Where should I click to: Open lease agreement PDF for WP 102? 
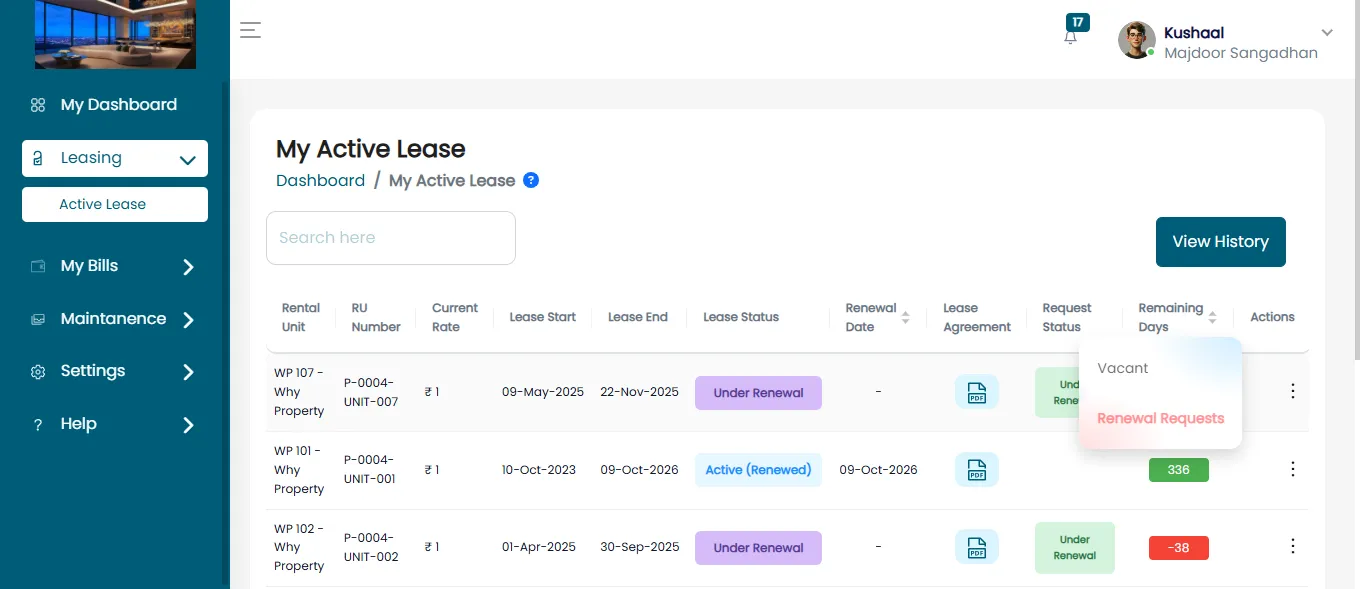(x=976, y=547)
